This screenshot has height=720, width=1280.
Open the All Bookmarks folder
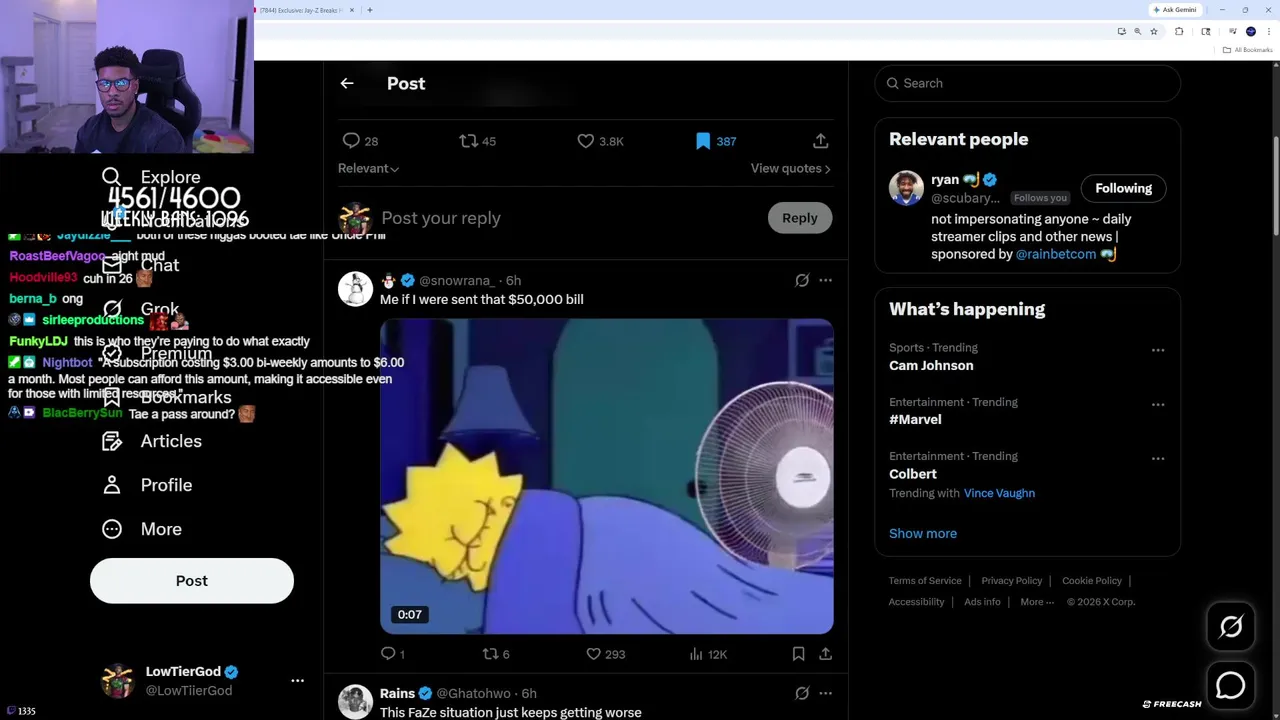[1247, 50]
